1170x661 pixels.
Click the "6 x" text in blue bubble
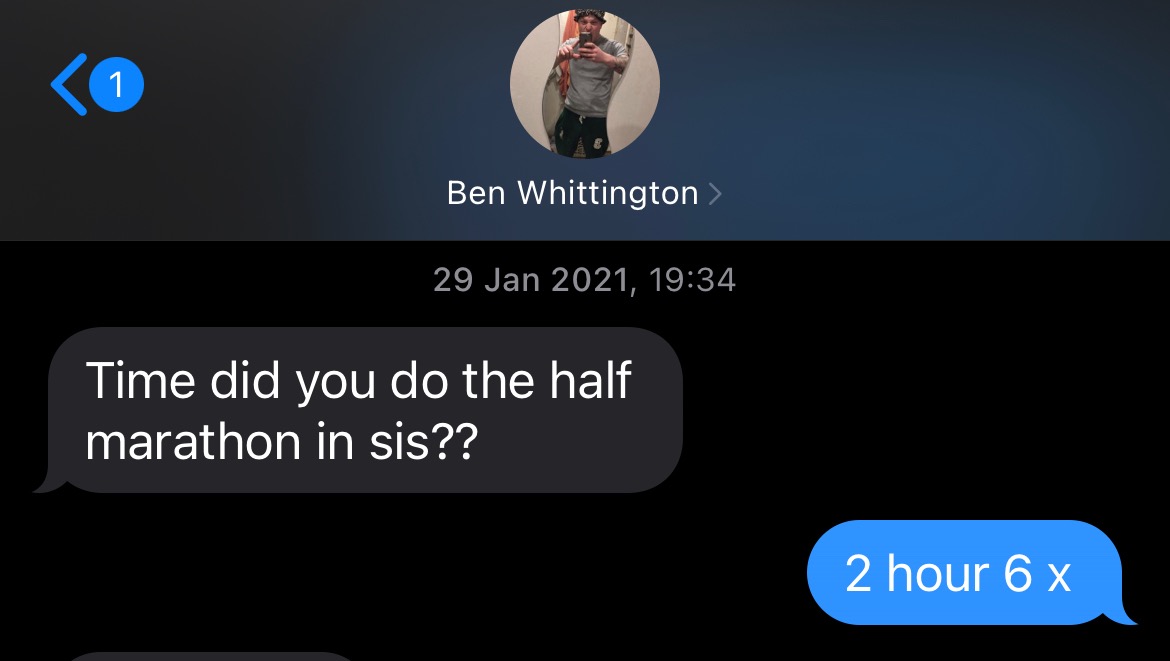click(1036, 574)
